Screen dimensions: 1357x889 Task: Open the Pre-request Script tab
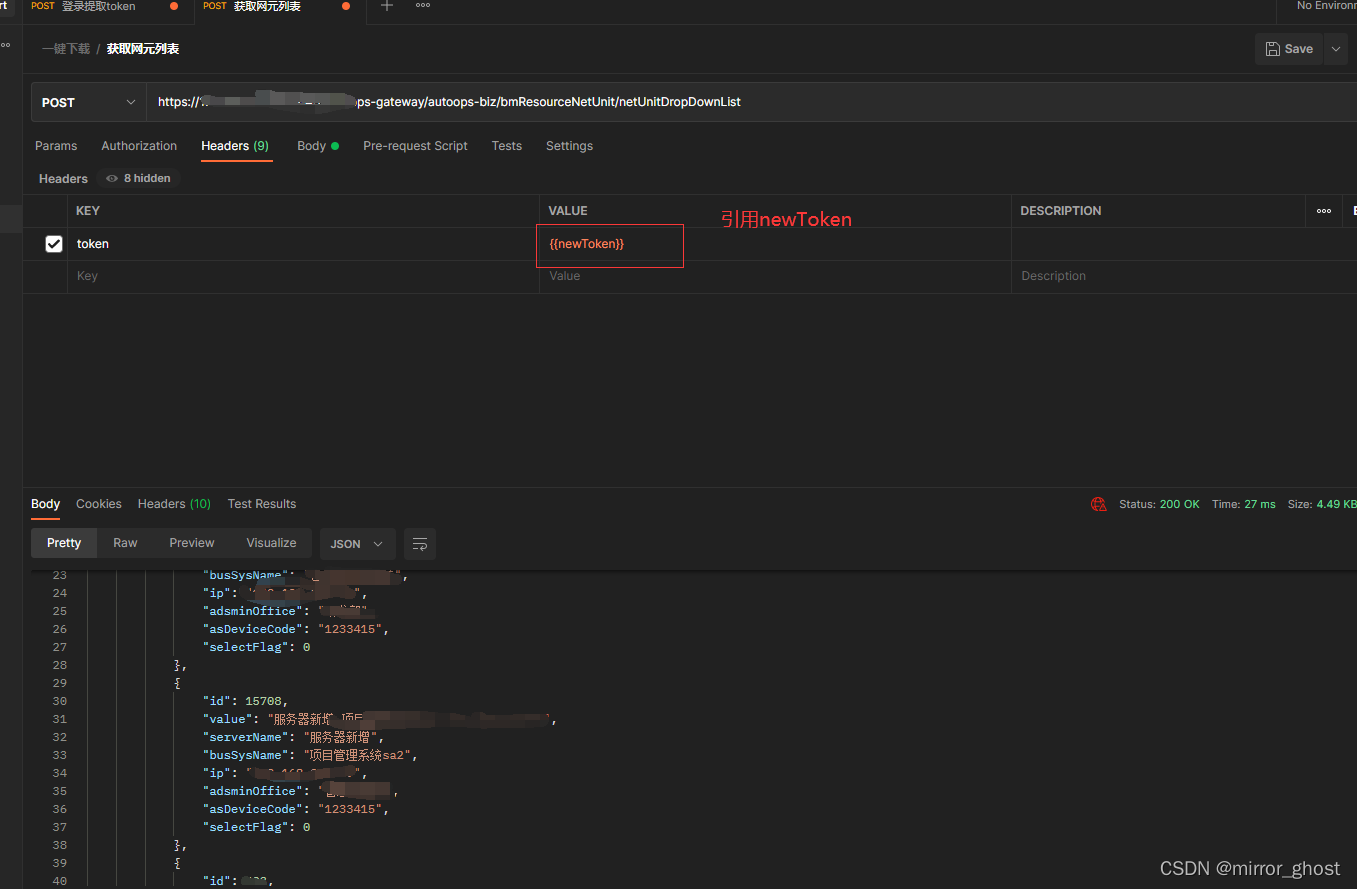pyautogui.click(x=415, y=146)
